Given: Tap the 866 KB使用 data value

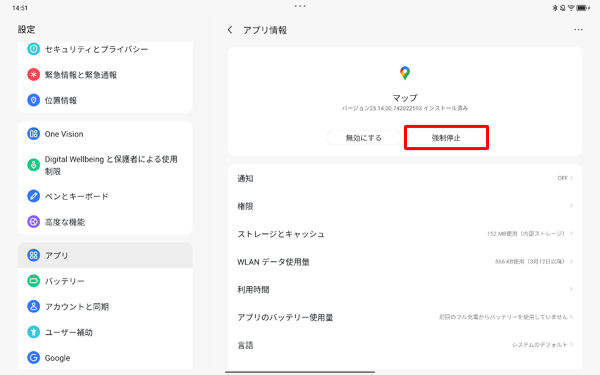Looking at the screenshot, I should coord(530,262).
